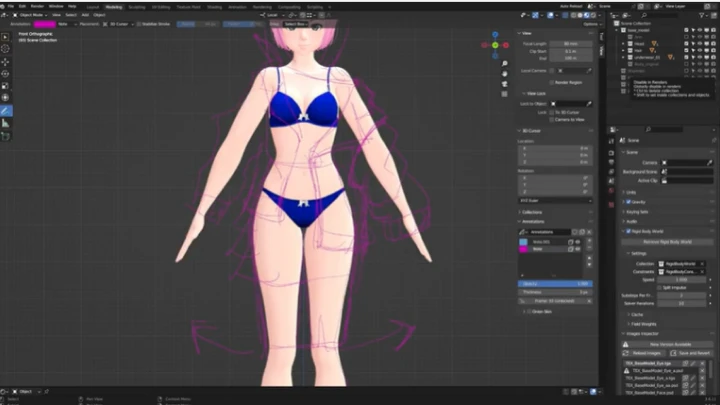
Task: Hide the Note annotation layer eye icon
Action: (x=578, y=249)
